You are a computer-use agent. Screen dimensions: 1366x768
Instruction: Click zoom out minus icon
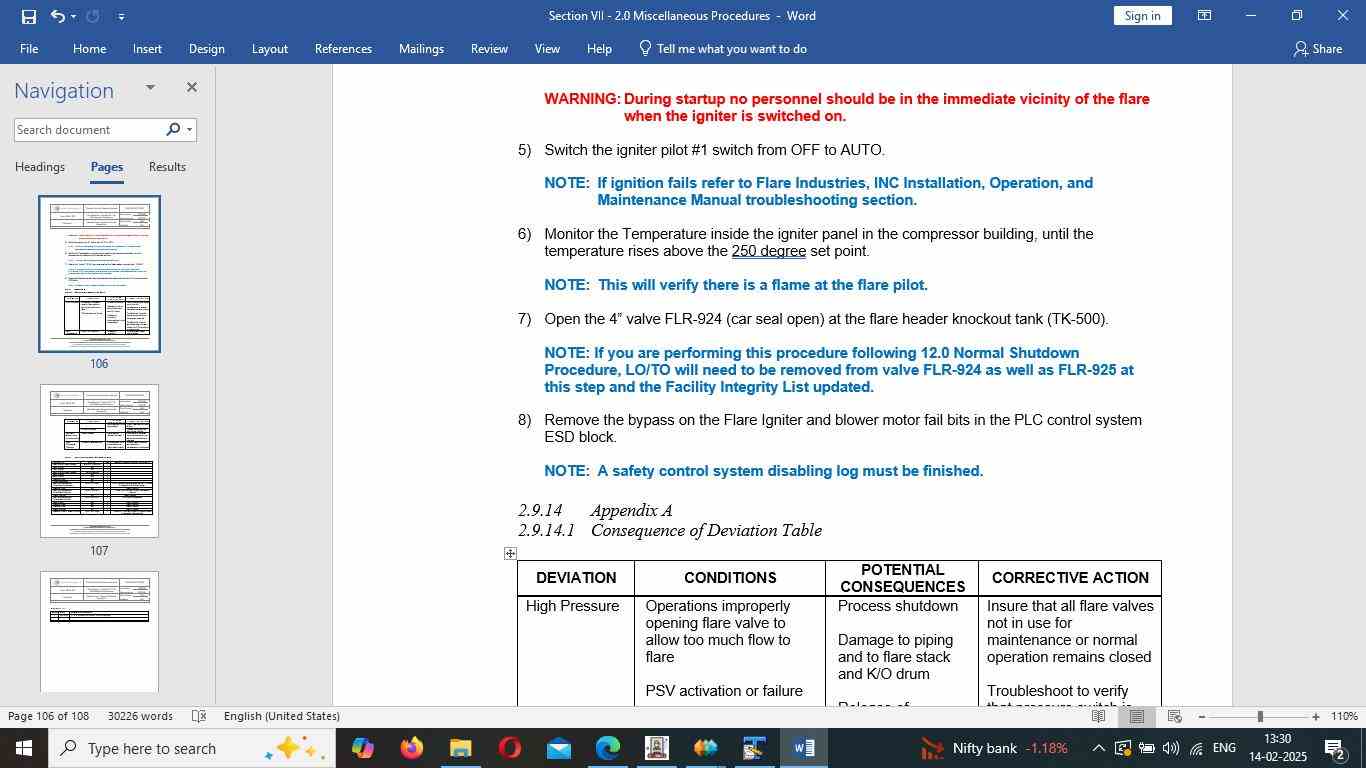(1202, 717)
